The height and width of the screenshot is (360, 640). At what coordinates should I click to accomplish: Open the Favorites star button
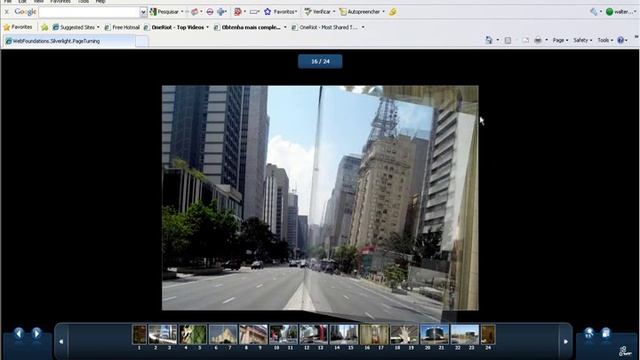click(x=18, y=27)
